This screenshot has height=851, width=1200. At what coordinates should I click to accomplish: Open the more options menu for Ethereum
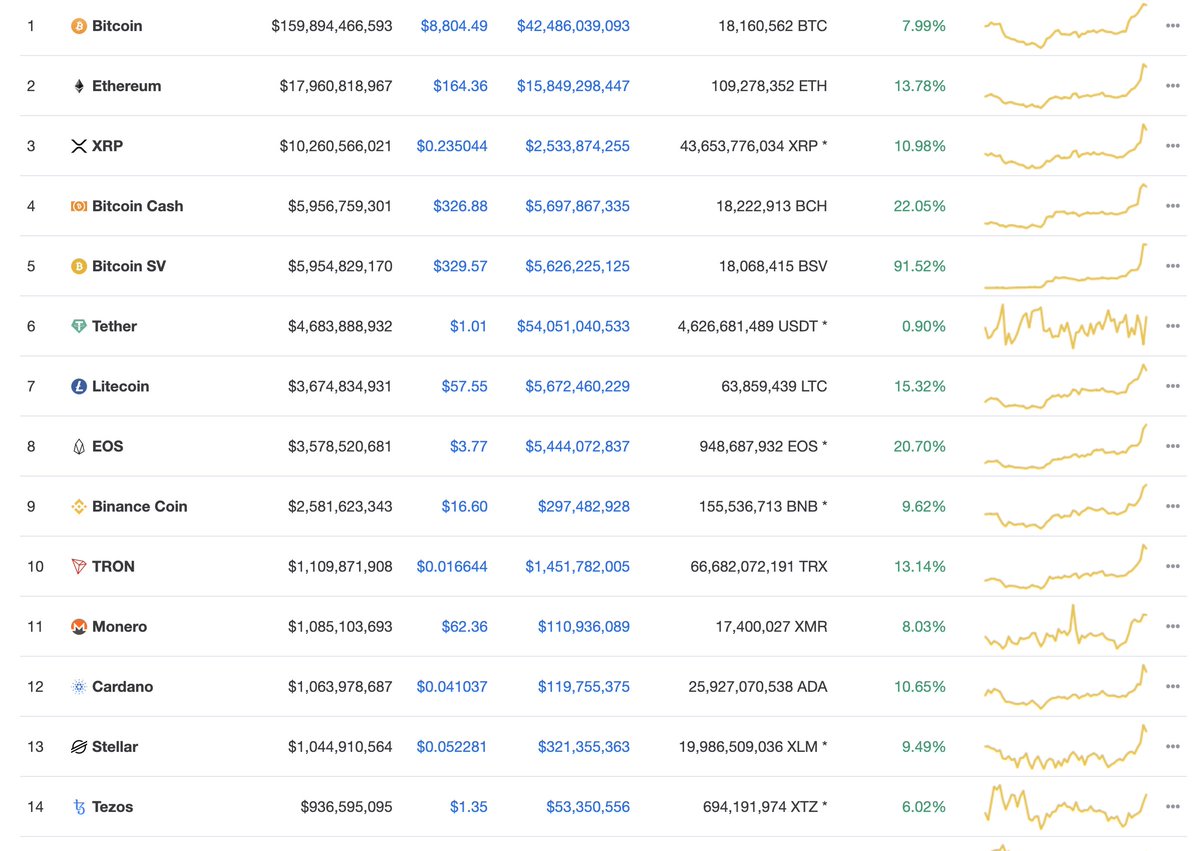[x=1173, y=86]
